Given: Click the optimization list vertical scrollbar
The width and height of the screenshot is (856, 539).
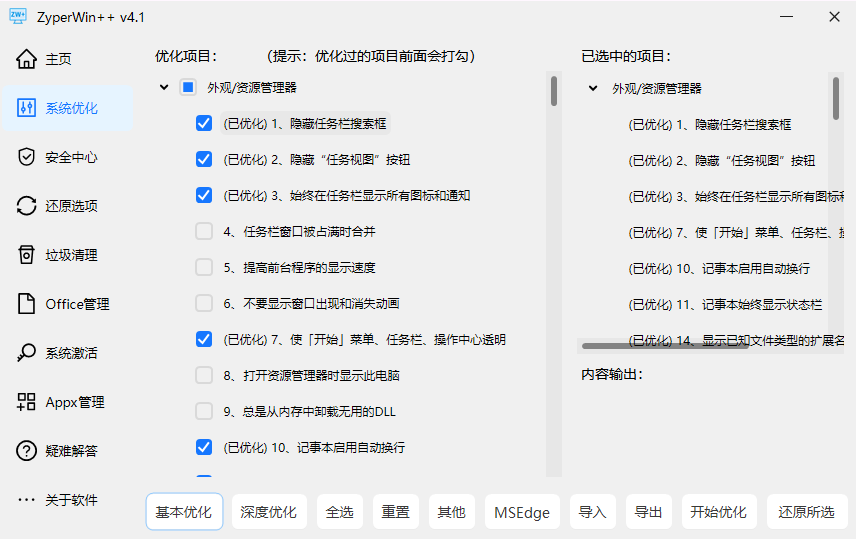Looking at the screenshot, I should tap(554, 91).
